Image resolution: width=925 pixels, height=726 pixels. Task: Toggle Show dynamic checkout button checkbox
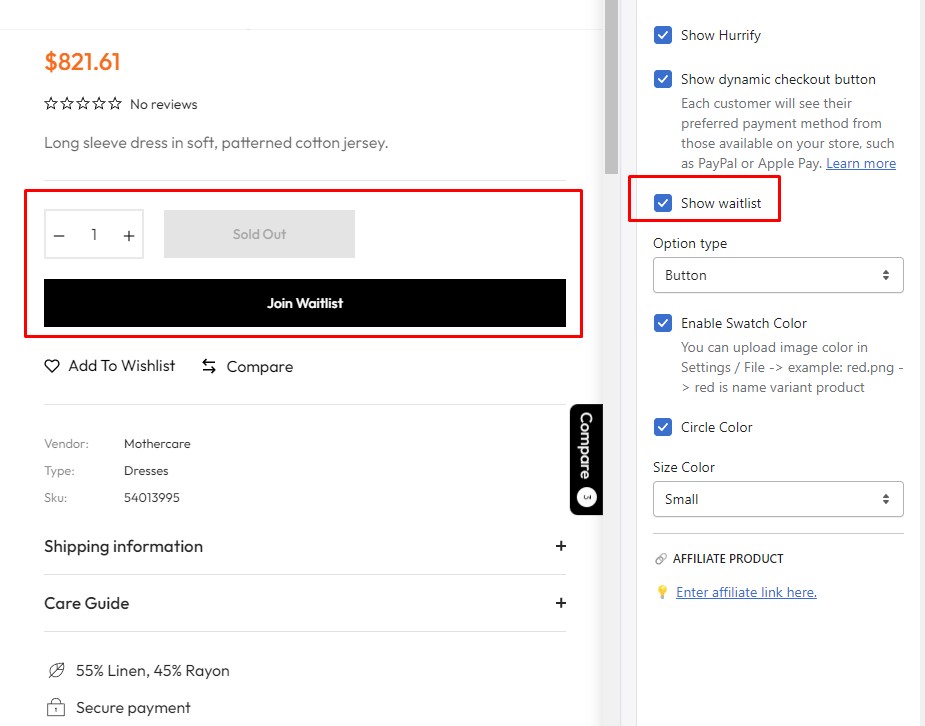coord(662,79)
